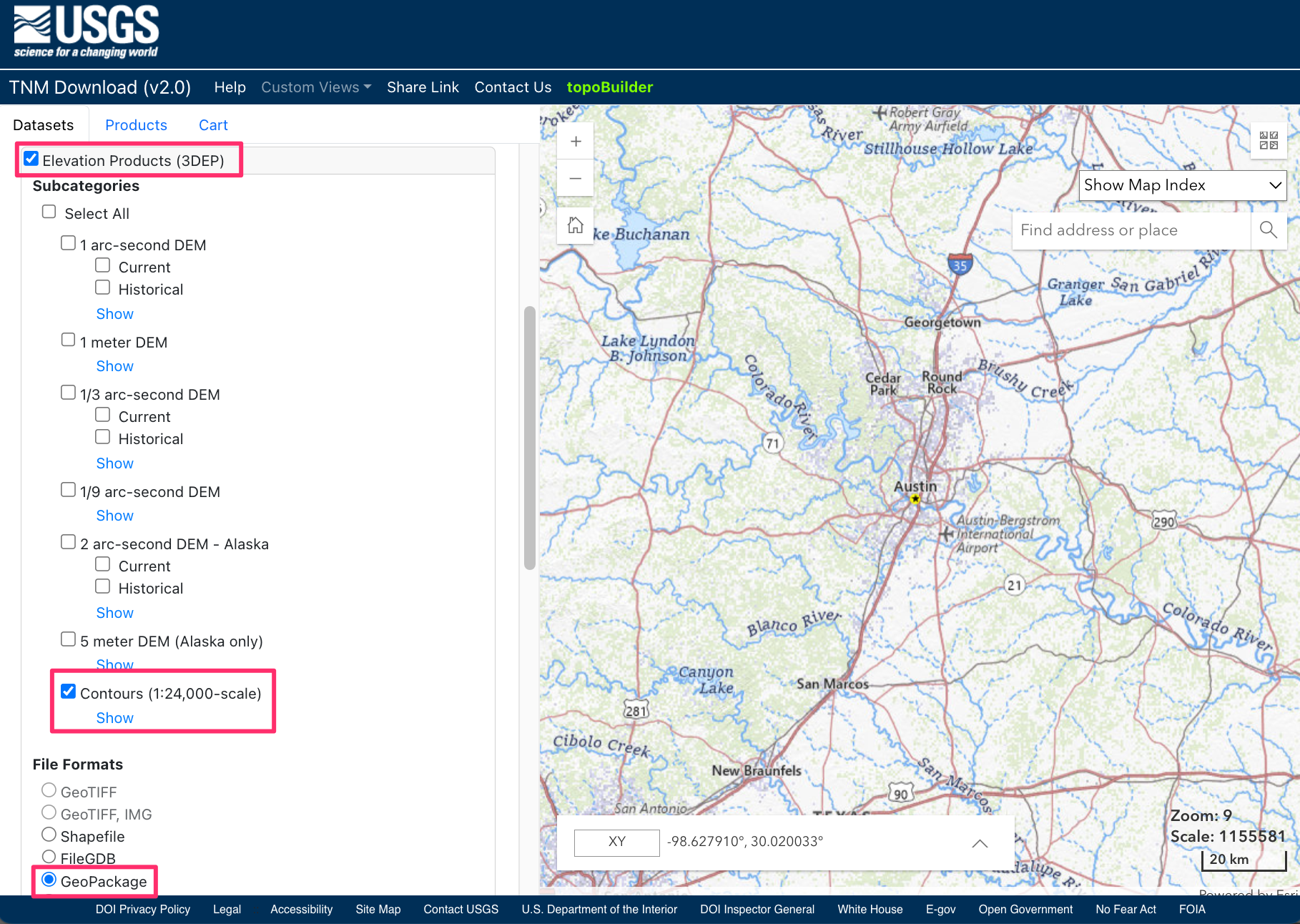Click the topoBuilder link
The width and height of the screenshot is (1300, 924).
(609, 87)
